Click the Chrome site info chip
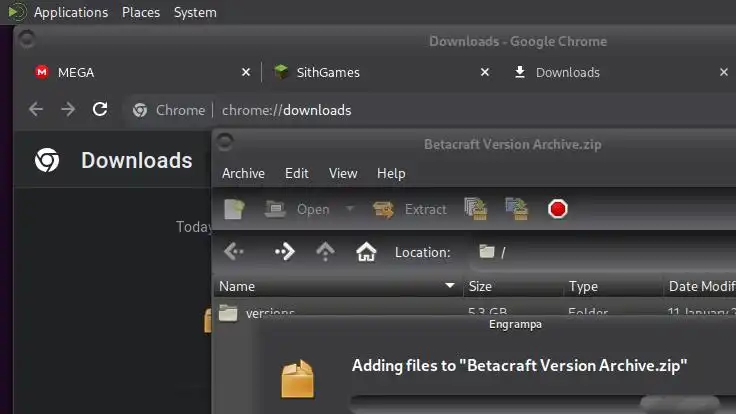The width and height of the screenshot is (736, 414). pyautogui.click(x=169, y=110)
